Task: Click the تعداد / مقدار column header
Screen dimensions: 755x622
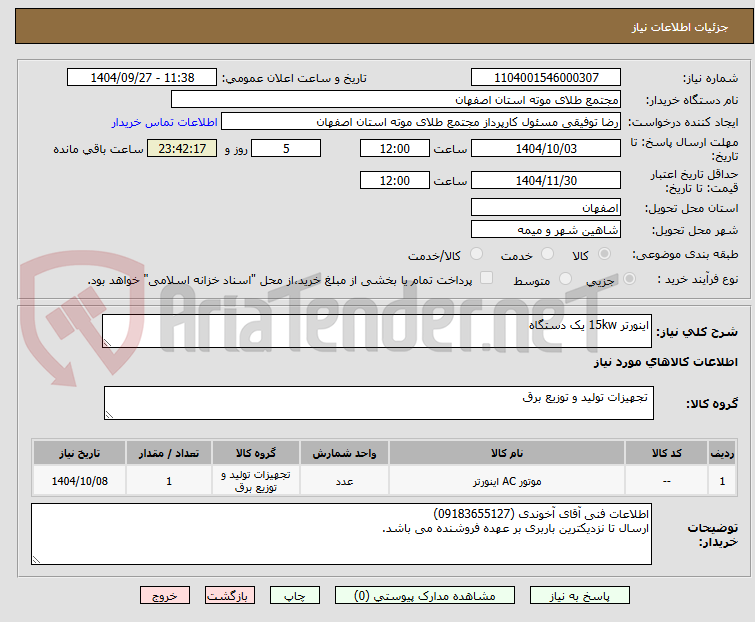Action: [169, 453]
